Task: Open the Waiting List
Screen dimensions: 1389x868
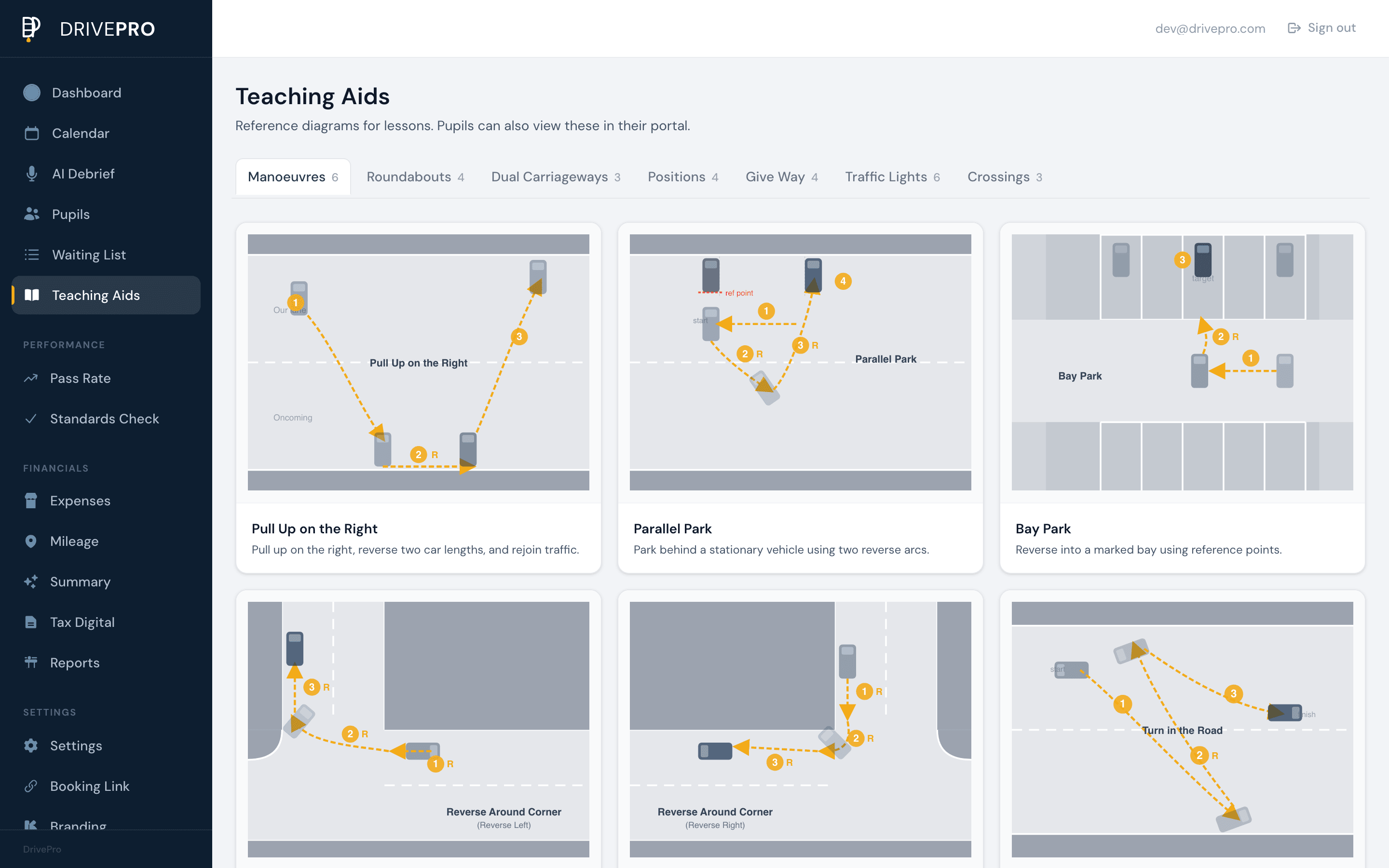Action: tap(89, 254)
